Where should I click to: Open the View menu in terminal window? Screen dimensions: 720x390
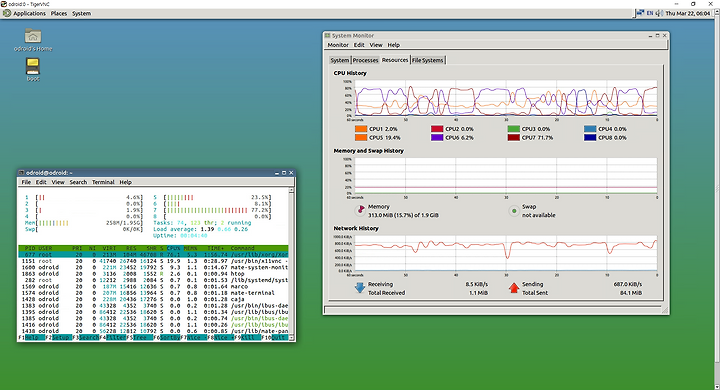58,182
